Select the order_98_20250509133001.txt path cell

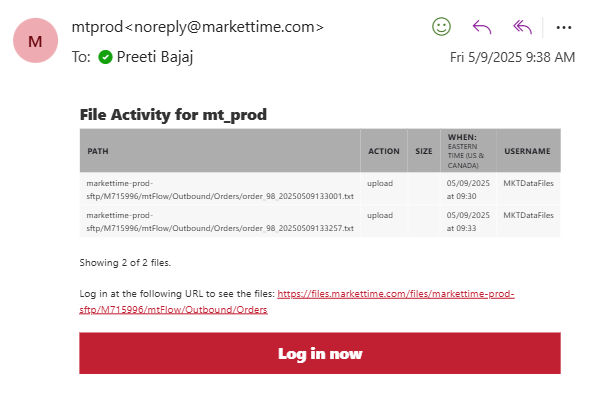point(220,190)
